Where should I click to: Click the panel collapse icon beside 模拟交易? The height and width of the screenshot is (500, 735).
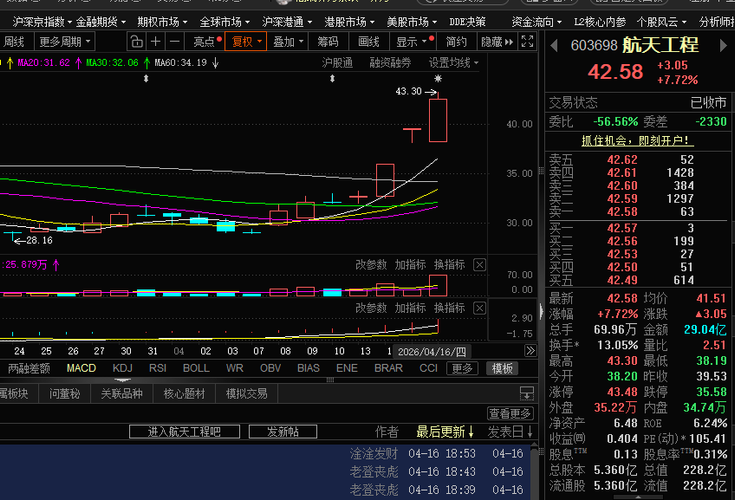coord(527,393)
